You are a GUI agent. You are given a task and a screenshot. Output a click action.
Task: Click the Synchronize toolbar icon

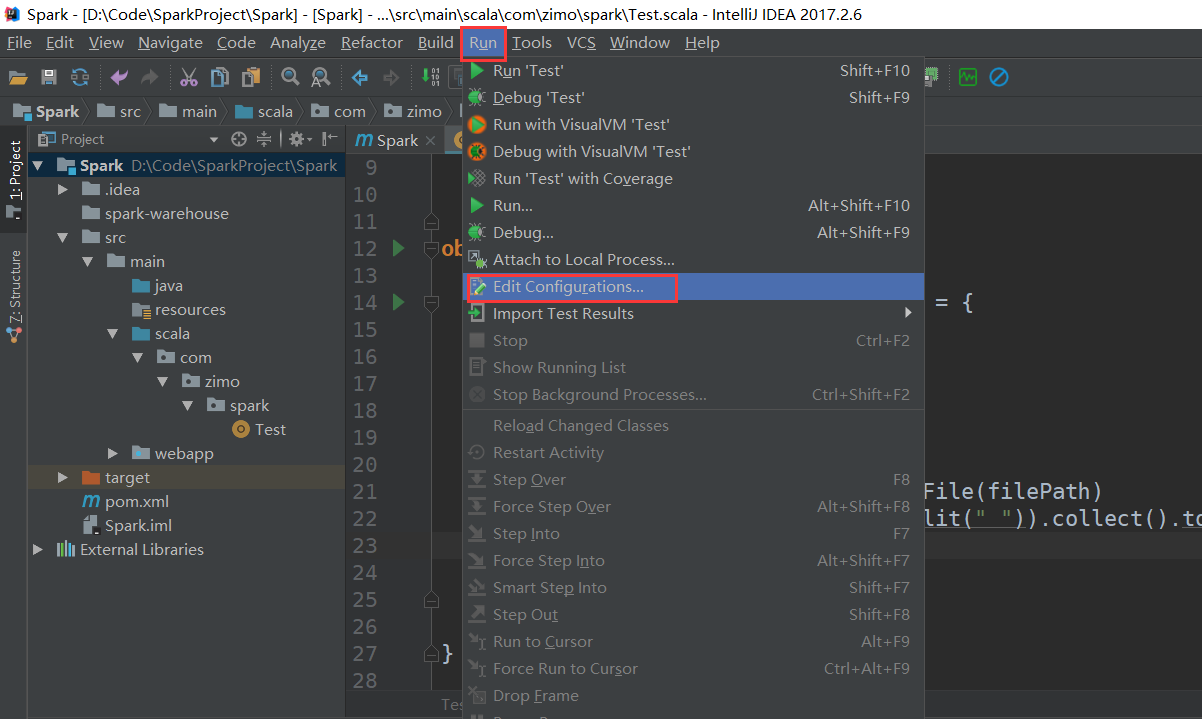coord(79,77)
